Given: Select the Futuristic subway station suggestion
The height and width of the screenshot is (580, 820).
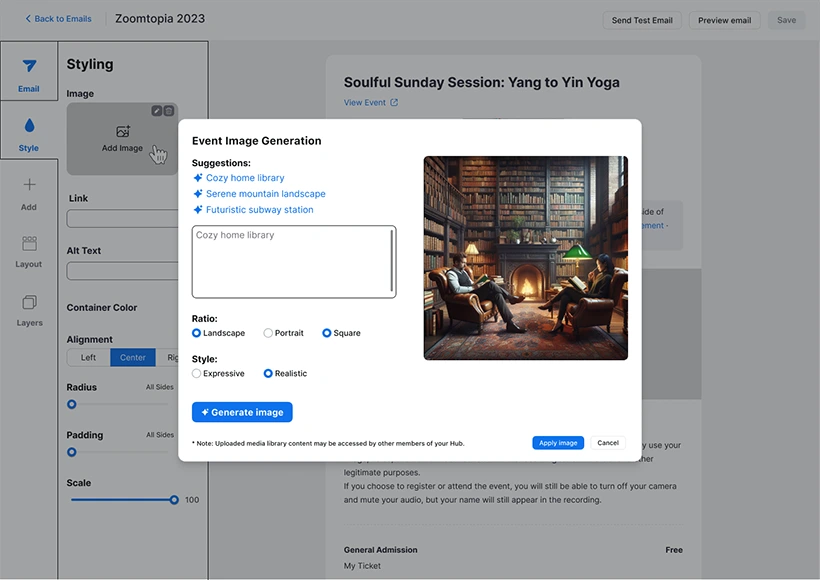Looking at the screenshot, I should 258,210.
